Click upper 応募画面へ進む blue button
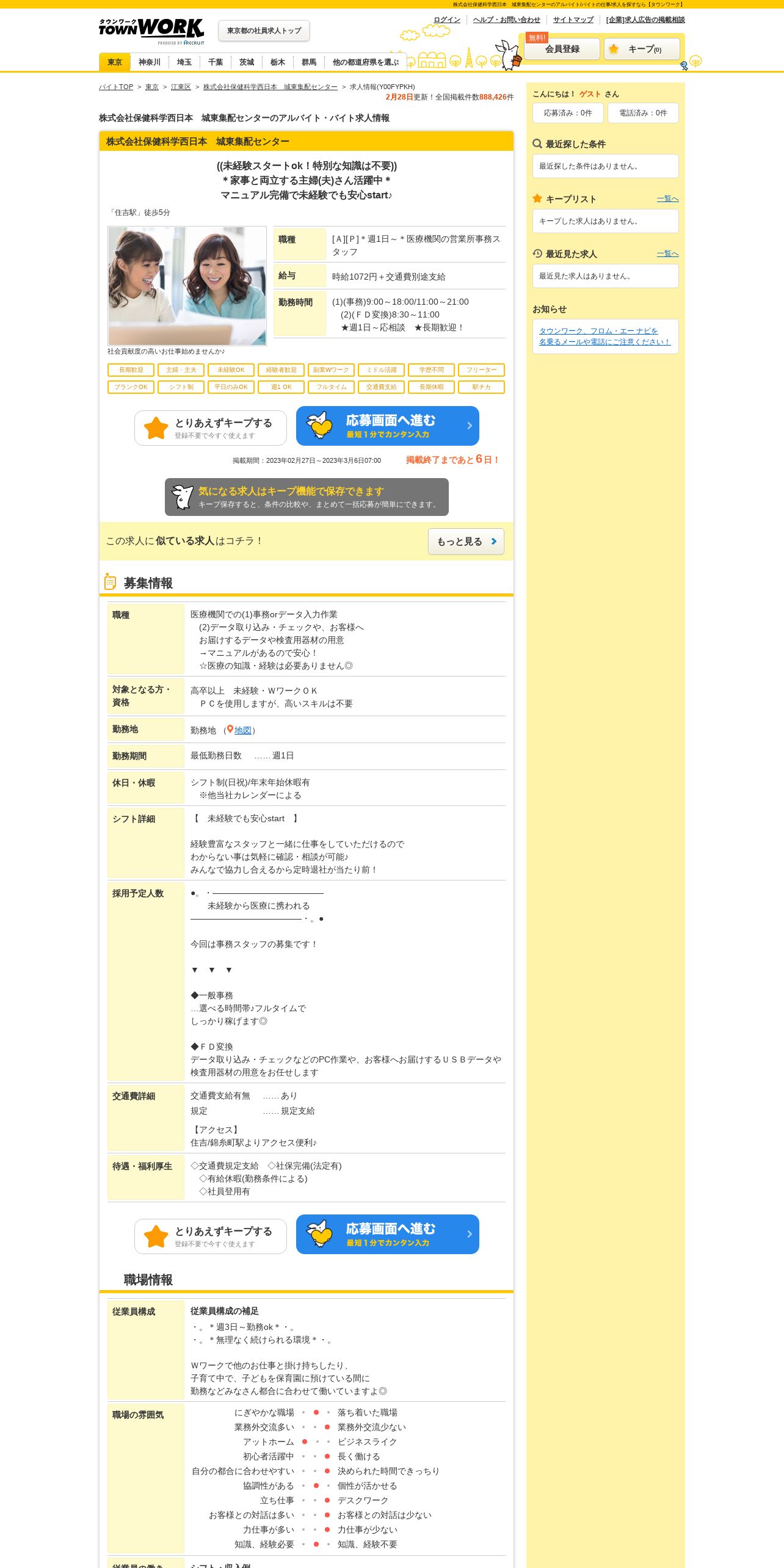784x1568 pixels. [x=388, y=426]
